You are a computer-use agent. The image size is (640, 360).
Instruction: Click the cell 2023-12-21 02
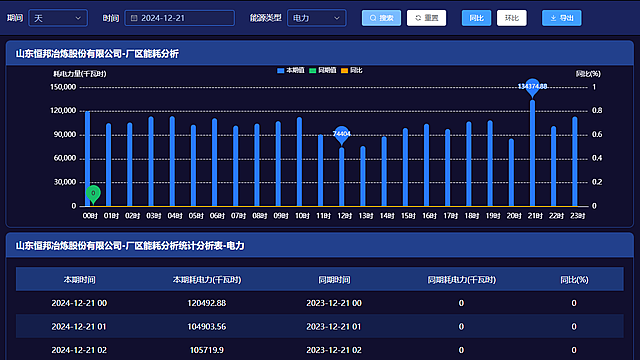(334, 350)
